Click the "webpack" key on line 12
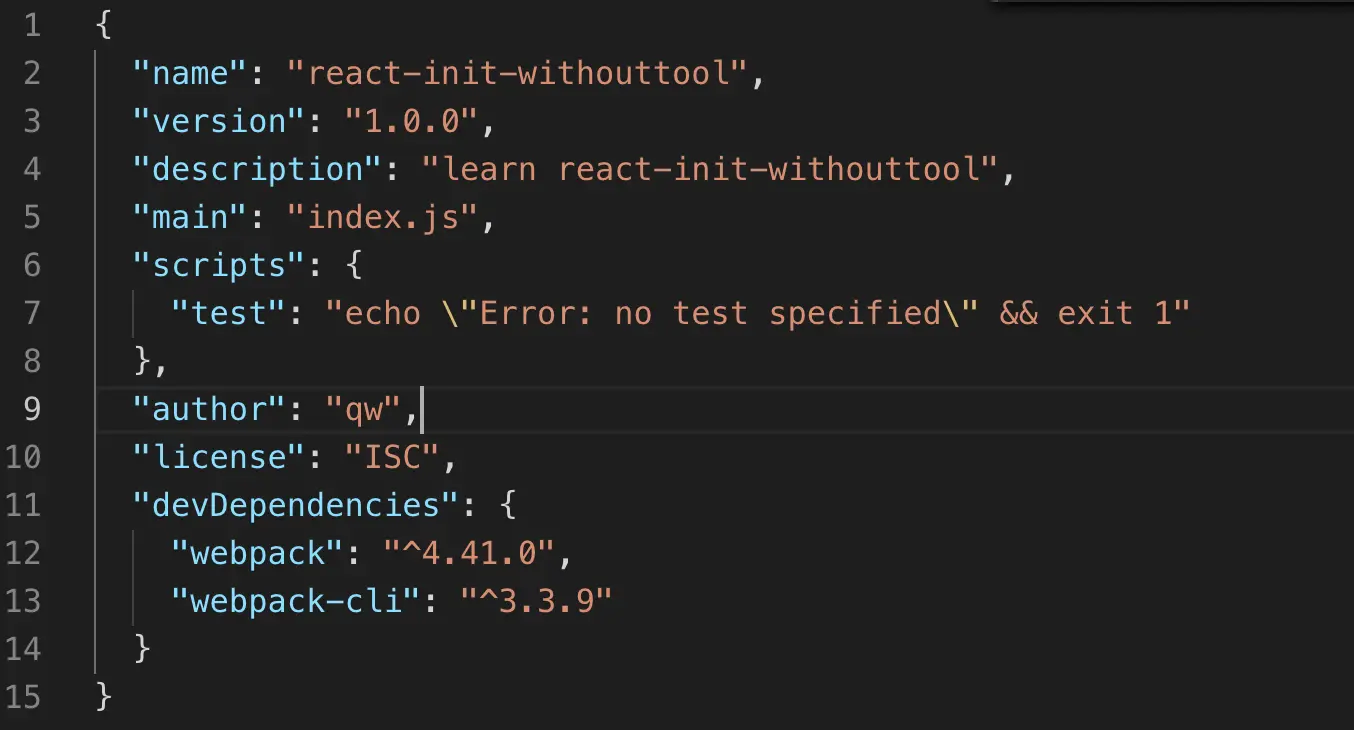Screen dimensions: 1354x730 [x=259, y=553]
